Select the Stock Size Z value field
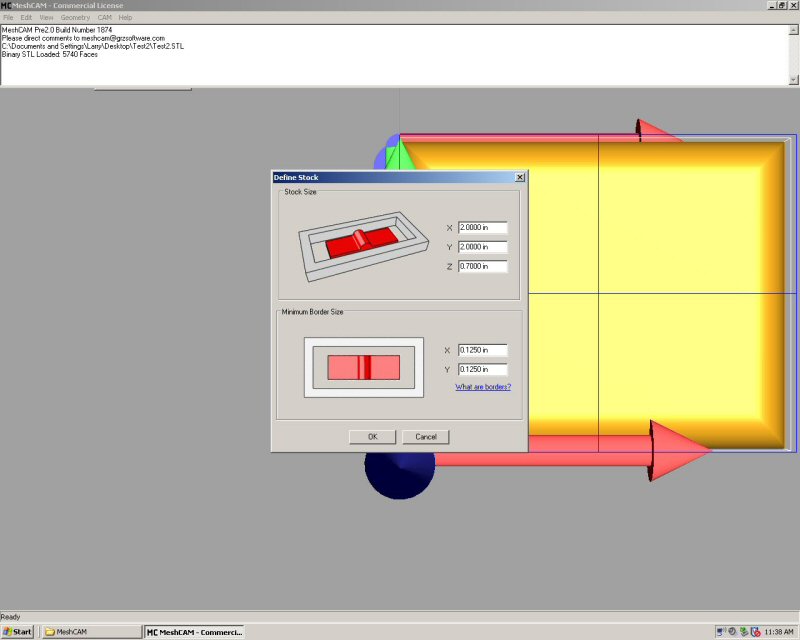 click(482, 267)
